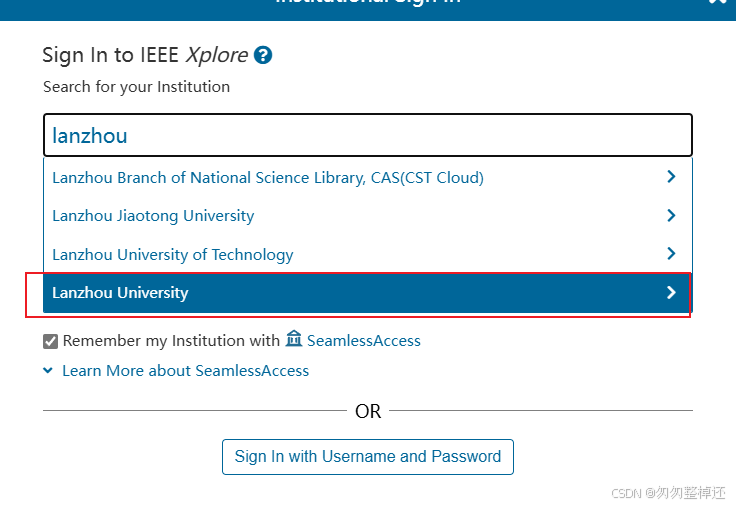Click the Remember my Institution label text
Screen dimensions: 736x506
(x=171, y=341)
